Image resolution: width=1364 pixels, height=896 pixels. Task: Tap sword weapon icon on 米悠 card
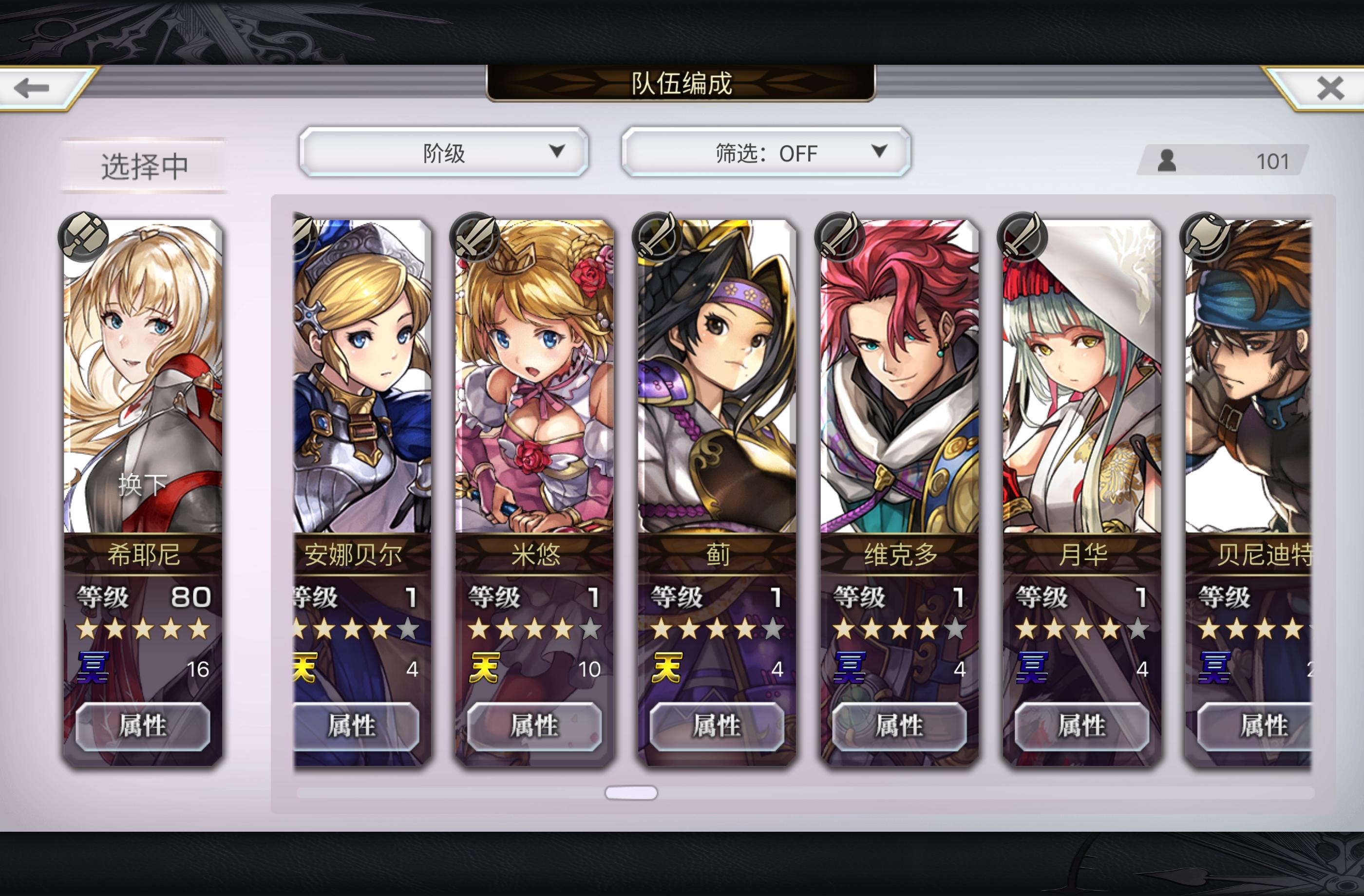click(x=475, y=236)
